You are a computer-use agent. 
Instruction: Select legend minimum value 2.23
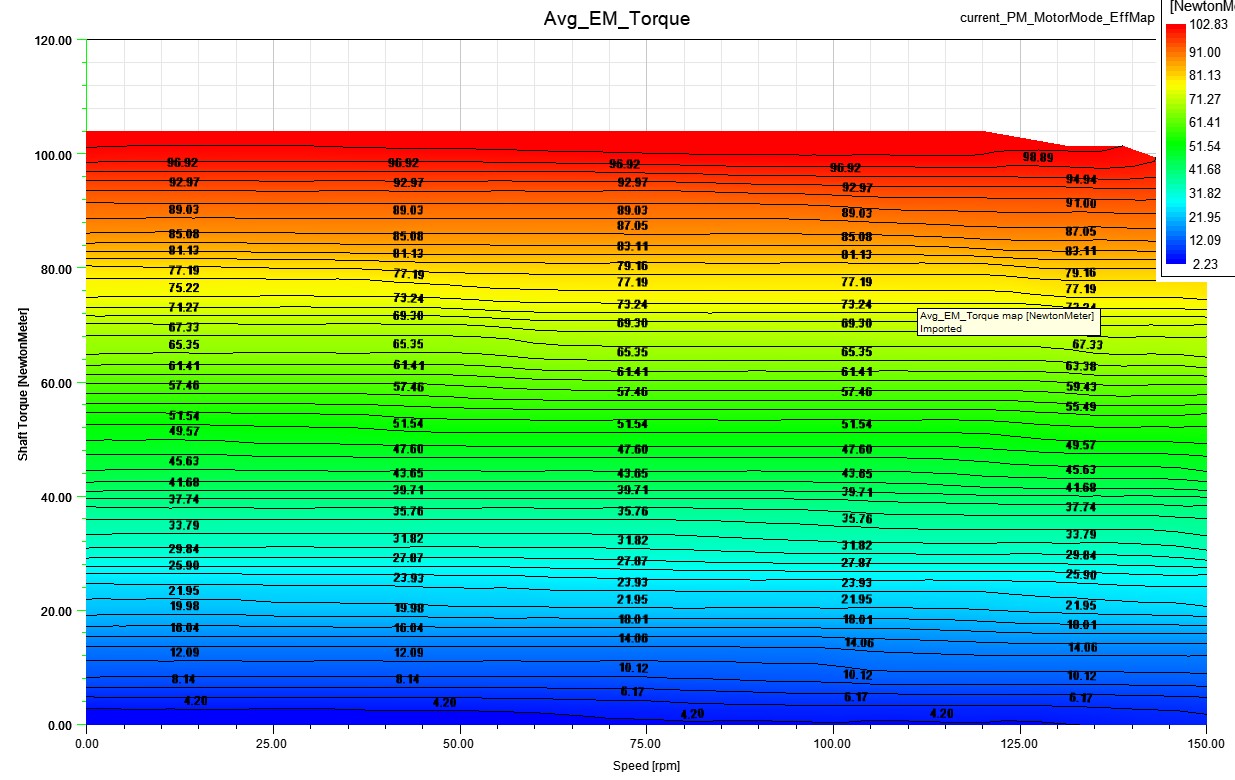1205,264
